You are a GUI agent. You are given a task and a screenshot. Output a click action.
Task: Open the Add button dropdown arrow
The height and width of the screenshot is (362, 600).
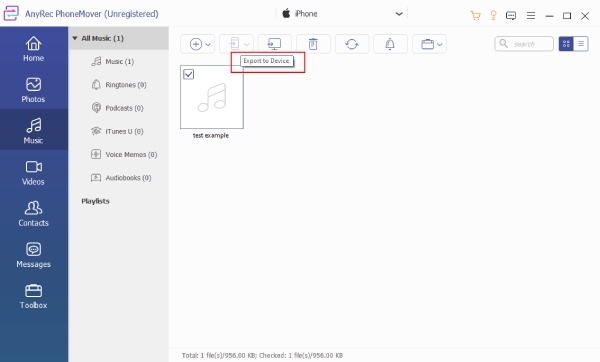tap(208, 44)
